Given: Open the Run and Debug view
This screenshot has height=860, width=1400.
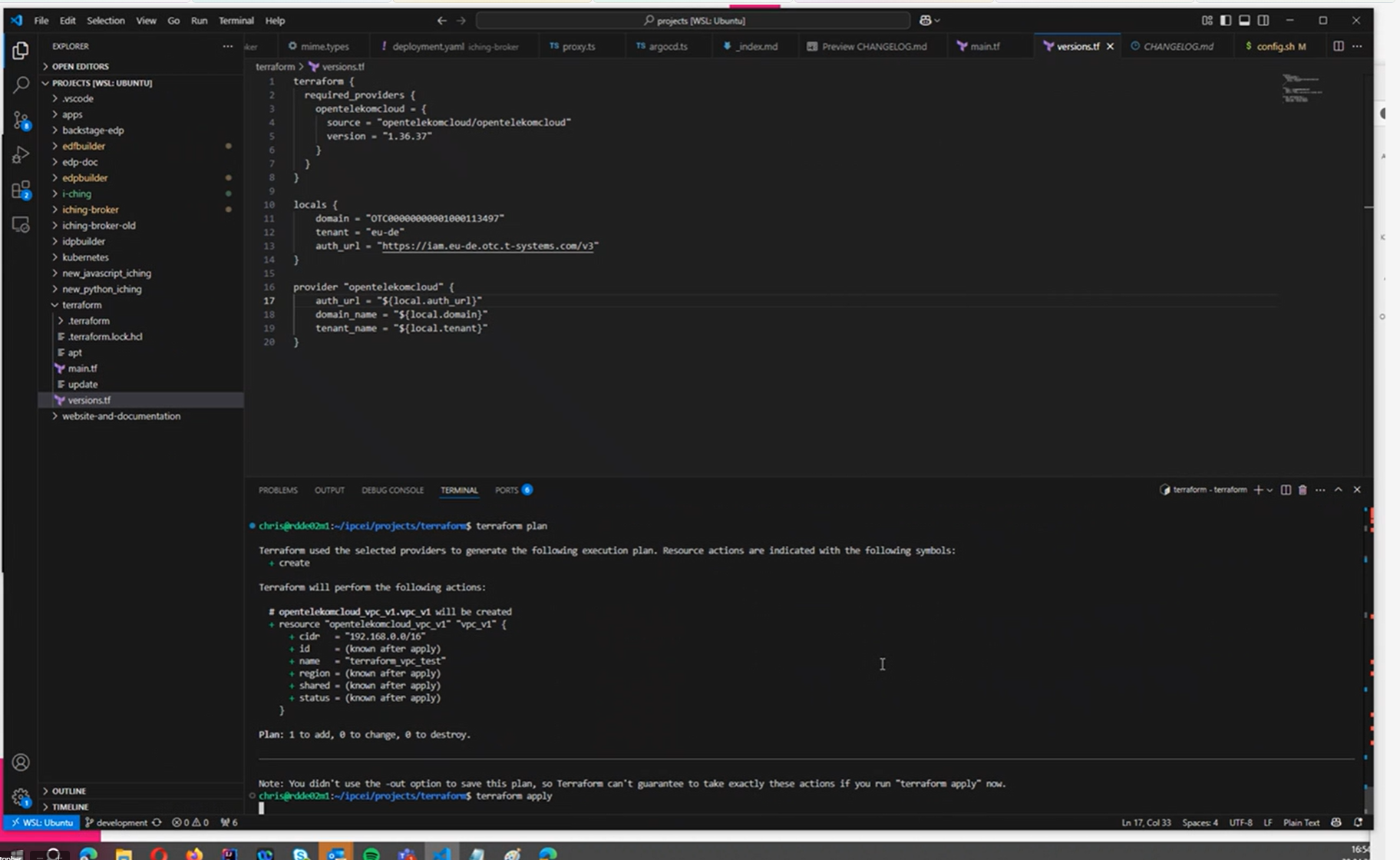Looking at the screenshot, I should [x=21, y=155].
